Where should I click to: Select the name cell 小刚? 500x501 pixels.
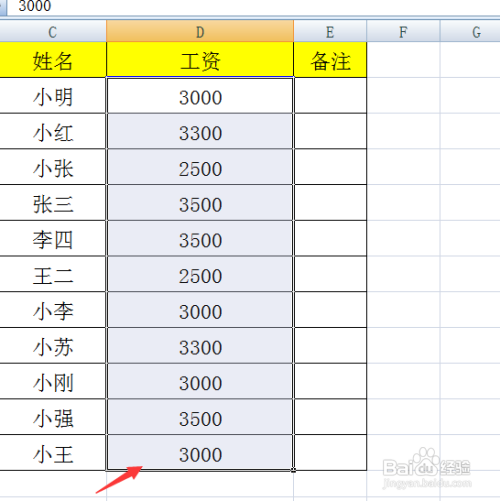point(53,381)
